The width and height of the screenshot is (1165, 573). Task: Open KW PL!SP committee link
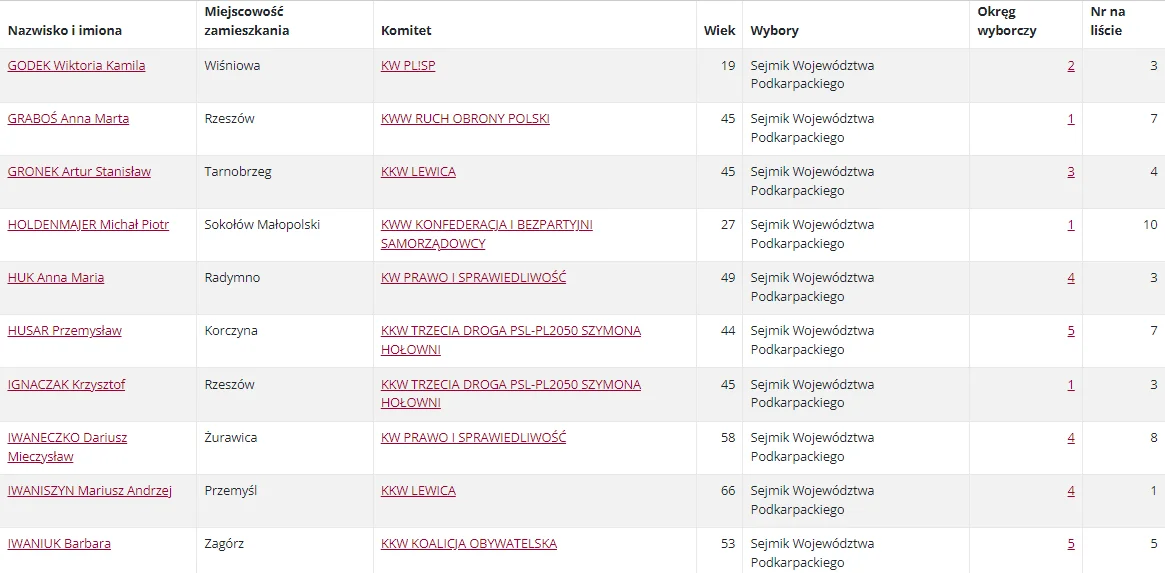(x=408, y=65)
